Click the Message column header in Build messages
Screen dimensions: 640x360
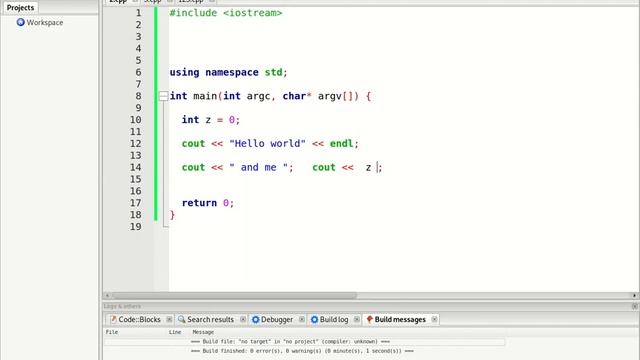tap(203, 332)
